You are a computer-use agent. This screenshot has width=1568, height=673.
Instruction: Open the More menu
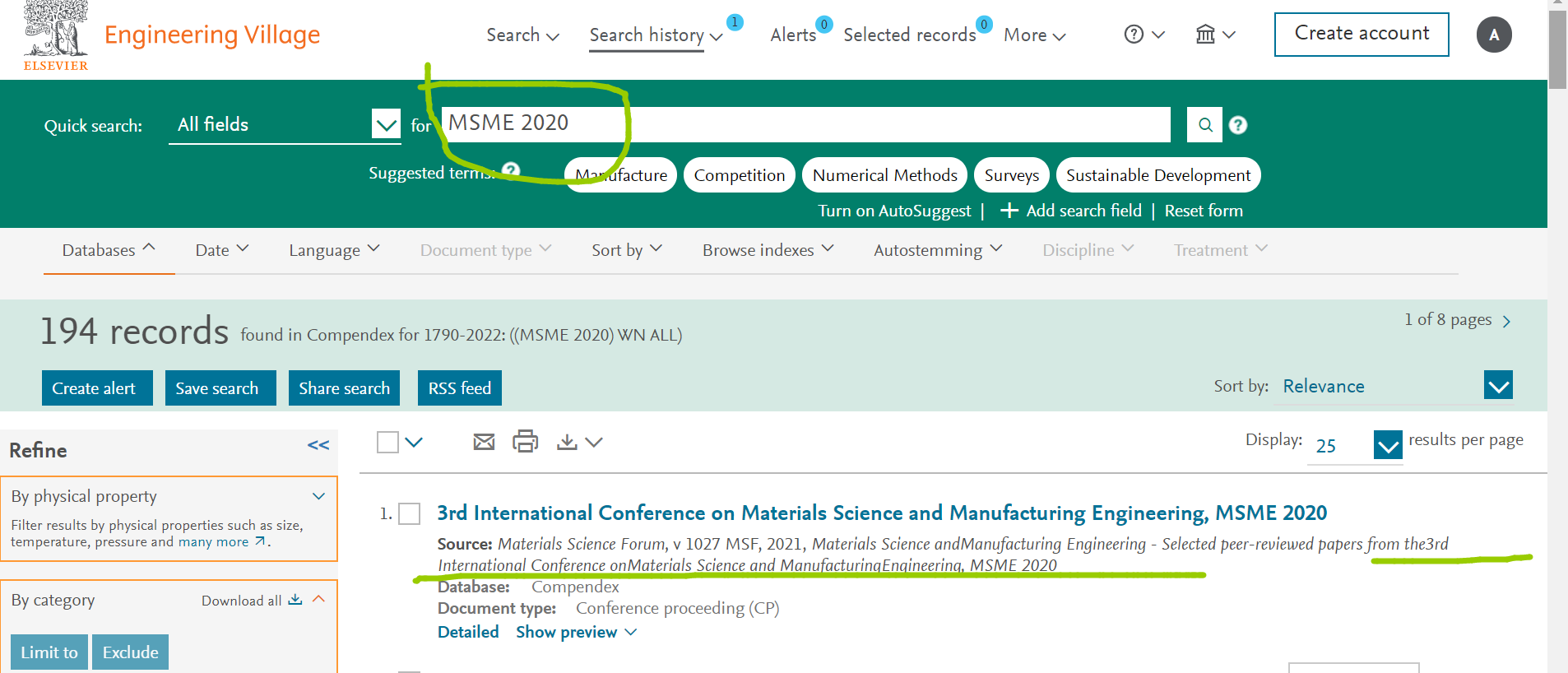coord(1034,35)
